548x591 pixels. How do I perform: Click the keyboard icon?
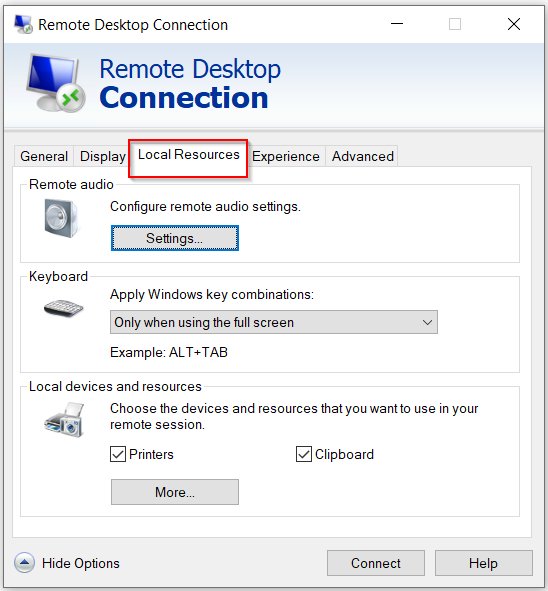(63, 308)
